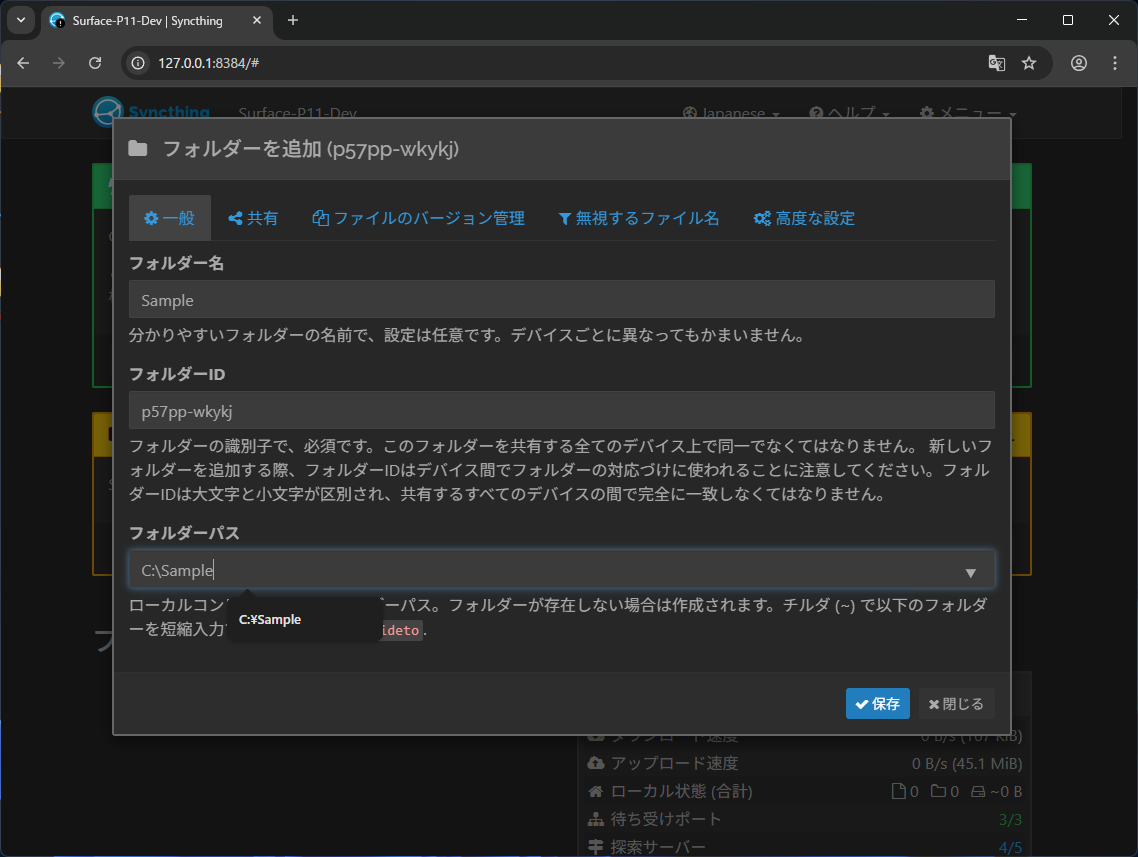Click the page reload icon
Screen dimensions: 1138x857
click(95, 63)
